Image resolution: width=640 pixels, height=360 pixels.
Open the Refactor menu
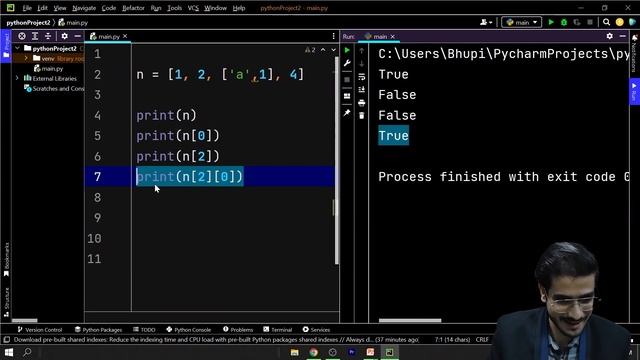pos(133,8)
